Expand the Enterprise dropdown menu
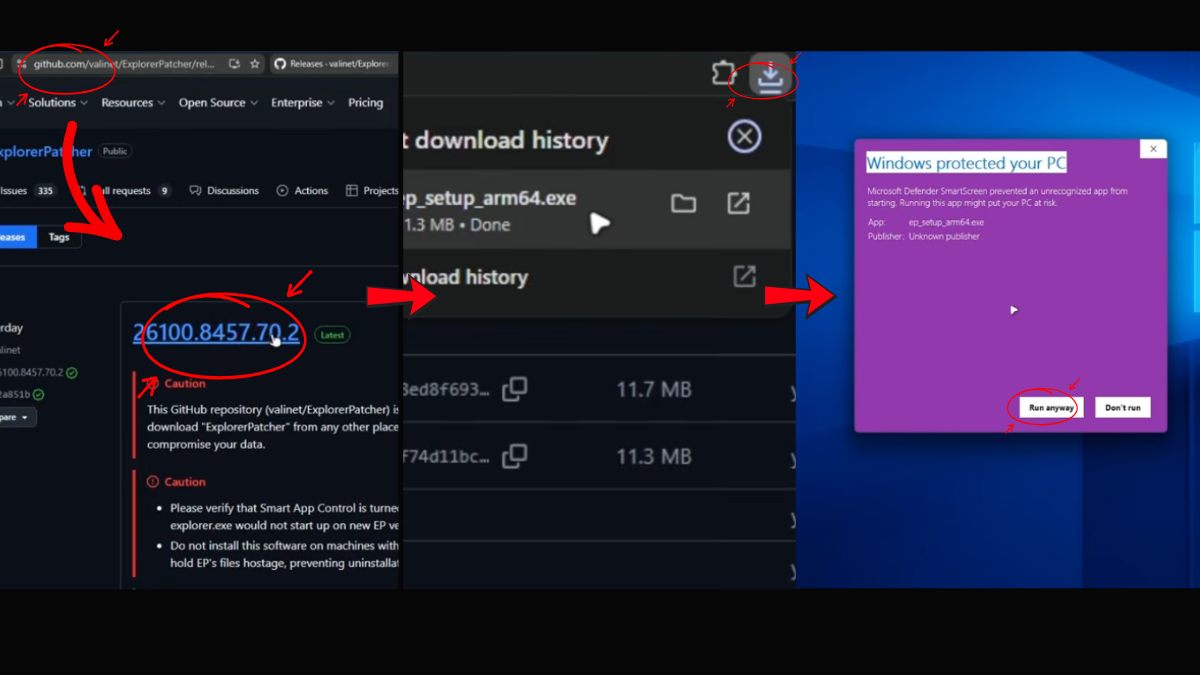Viewport: 1200px width, 675px height. click(x=303, y=102)
